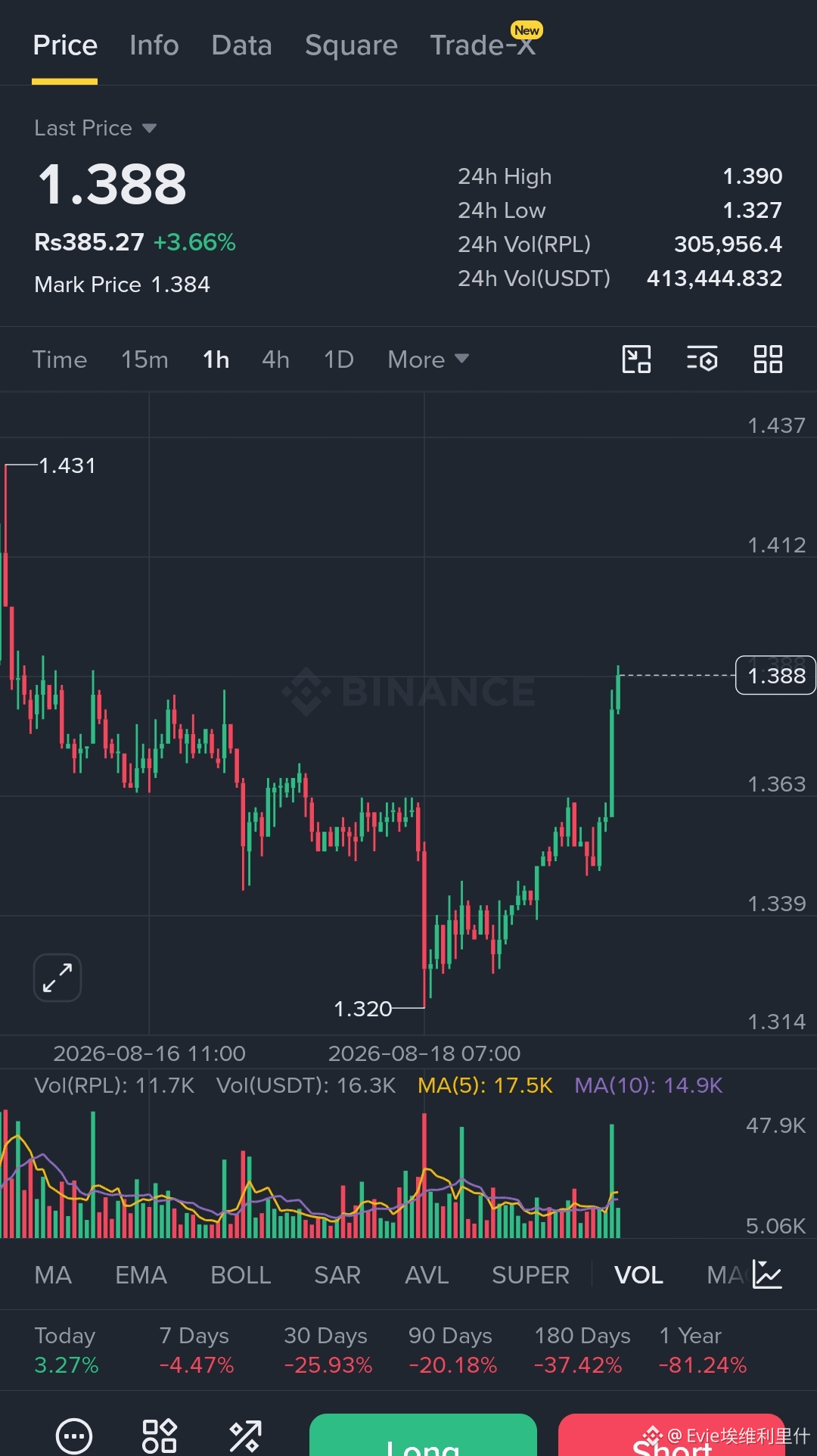Open the chart drawing tools icon
Image resolution: width=817 pixels, height=1456 pixels.
(636, 359)
